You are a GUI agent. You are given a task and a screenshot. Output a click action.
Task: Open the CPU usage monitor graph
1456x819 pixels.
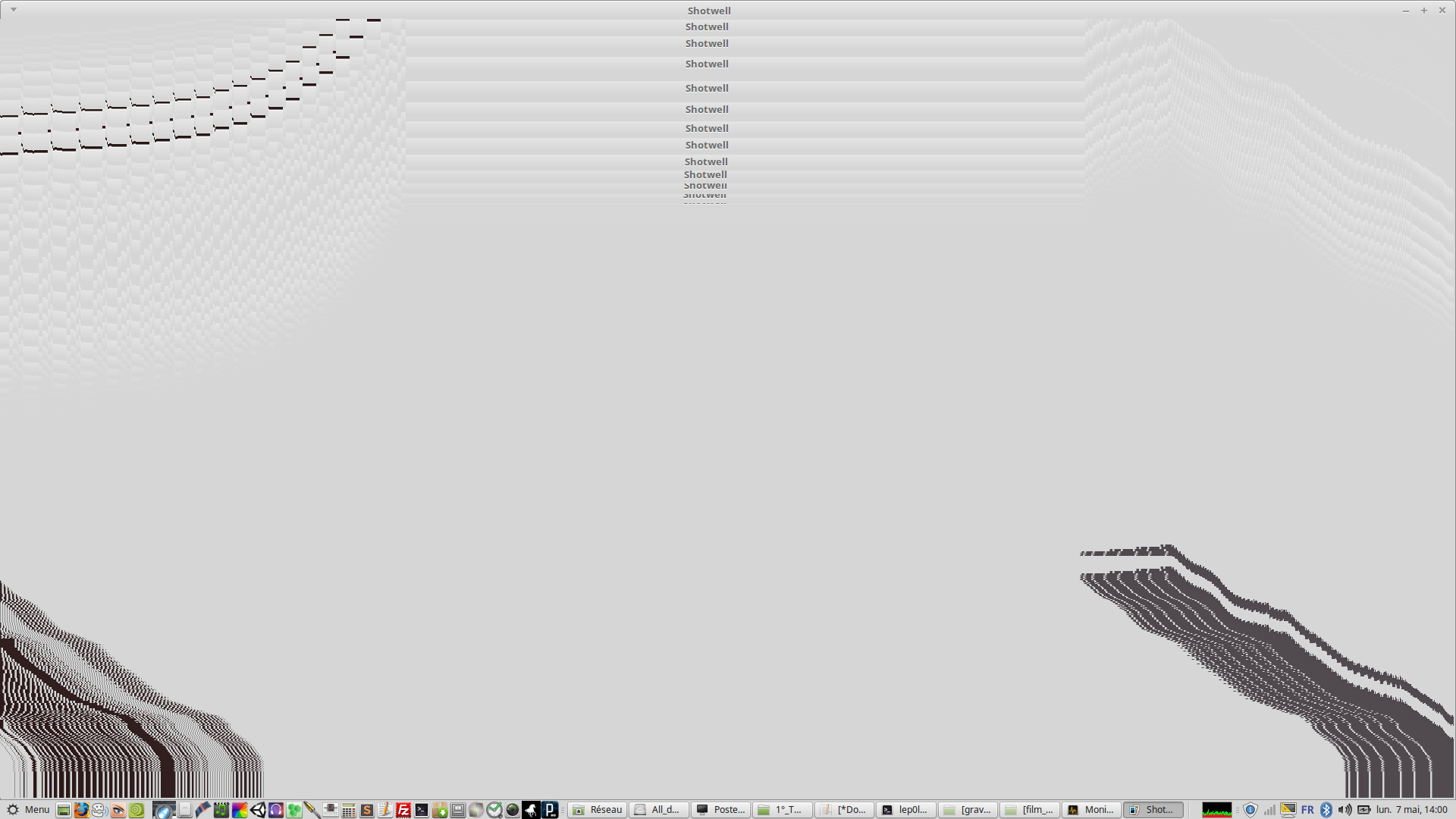(x=1216, y=810)
